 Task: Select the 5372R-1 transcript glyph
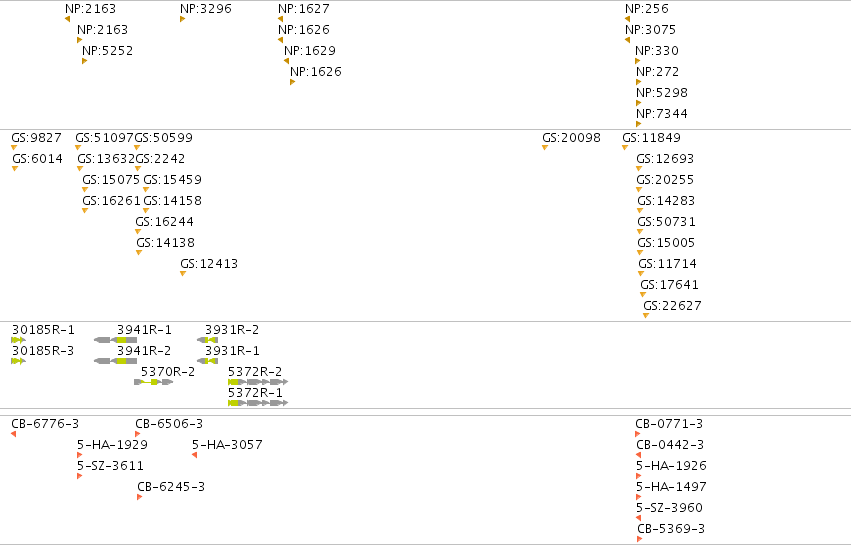click(258, 403)
